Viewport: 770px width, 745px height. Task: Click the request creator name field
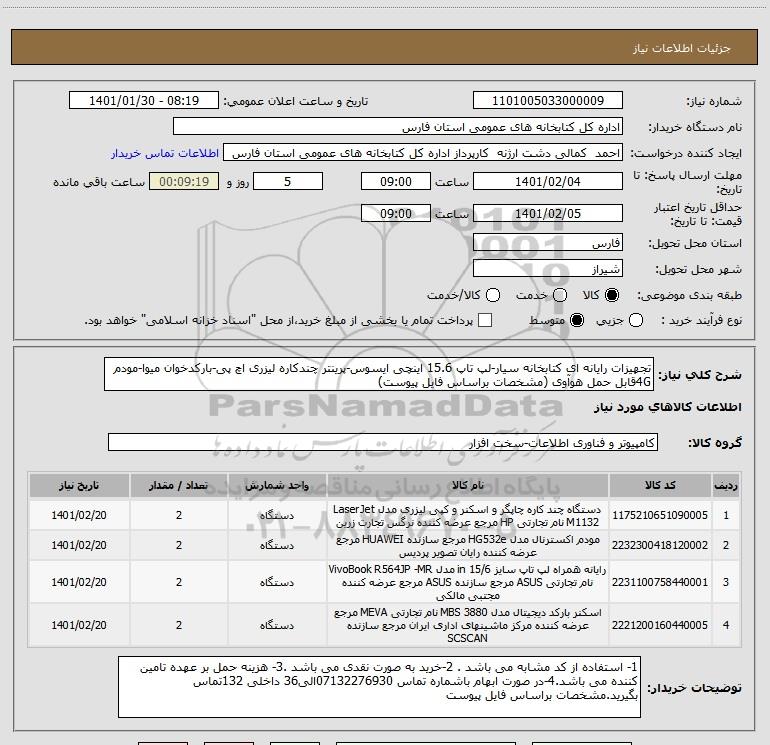pos(423,153)
